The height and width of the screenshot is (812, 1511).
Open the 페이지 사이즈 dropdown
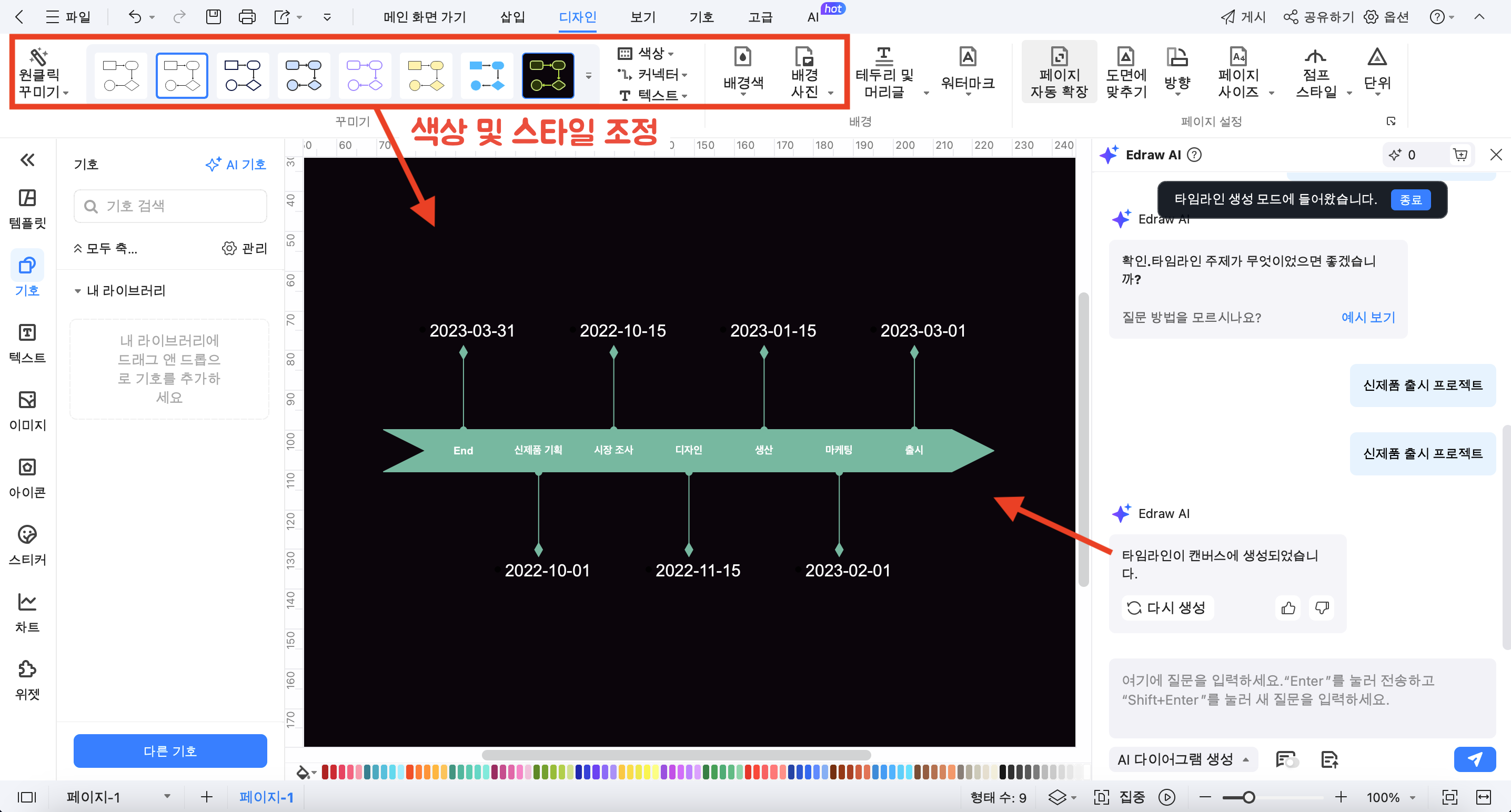1245,72
